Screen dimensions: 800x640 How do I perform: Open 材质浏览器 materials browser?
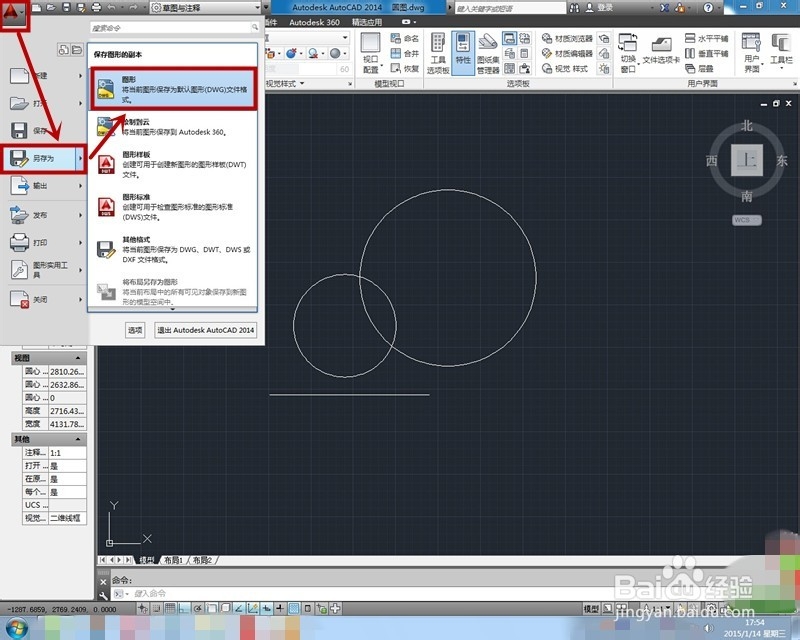coord(567,38)
